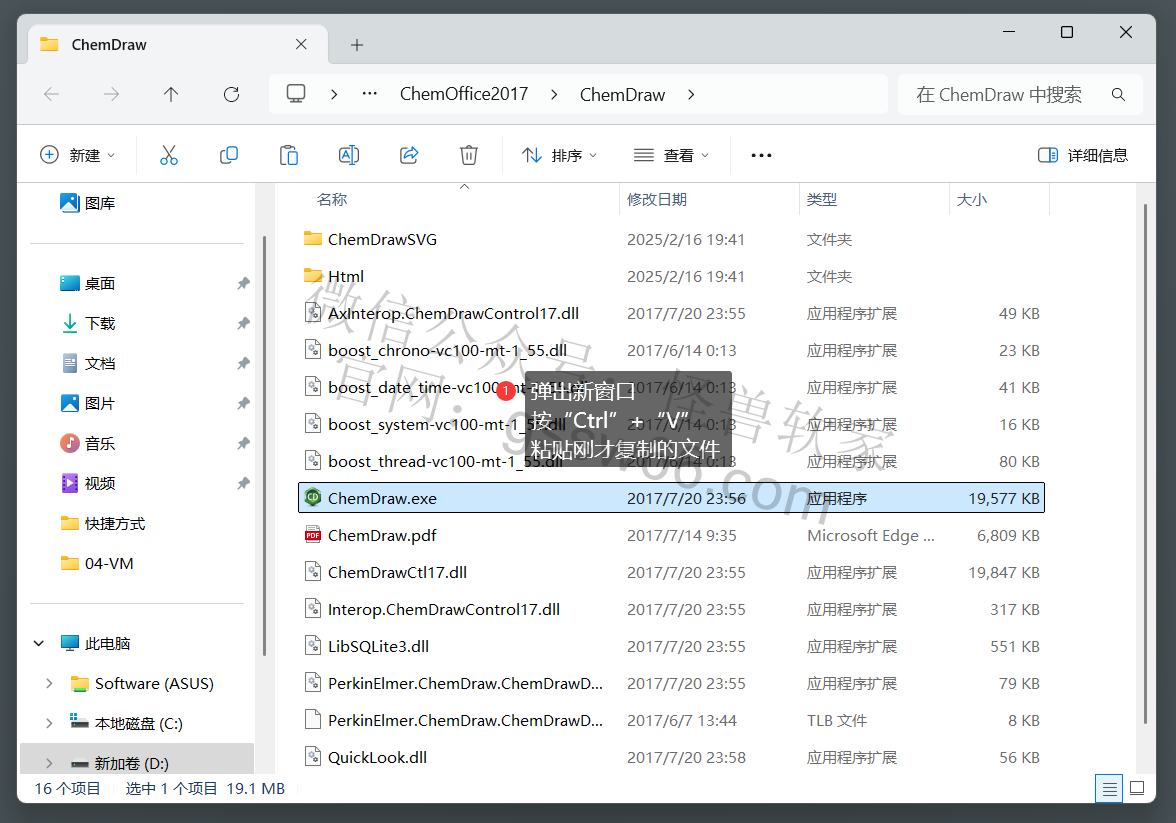The height and width of the screenshot is (823, 1176).
Task: Open Documents (文档) in sidebar
Action: [x=88, y=364]
